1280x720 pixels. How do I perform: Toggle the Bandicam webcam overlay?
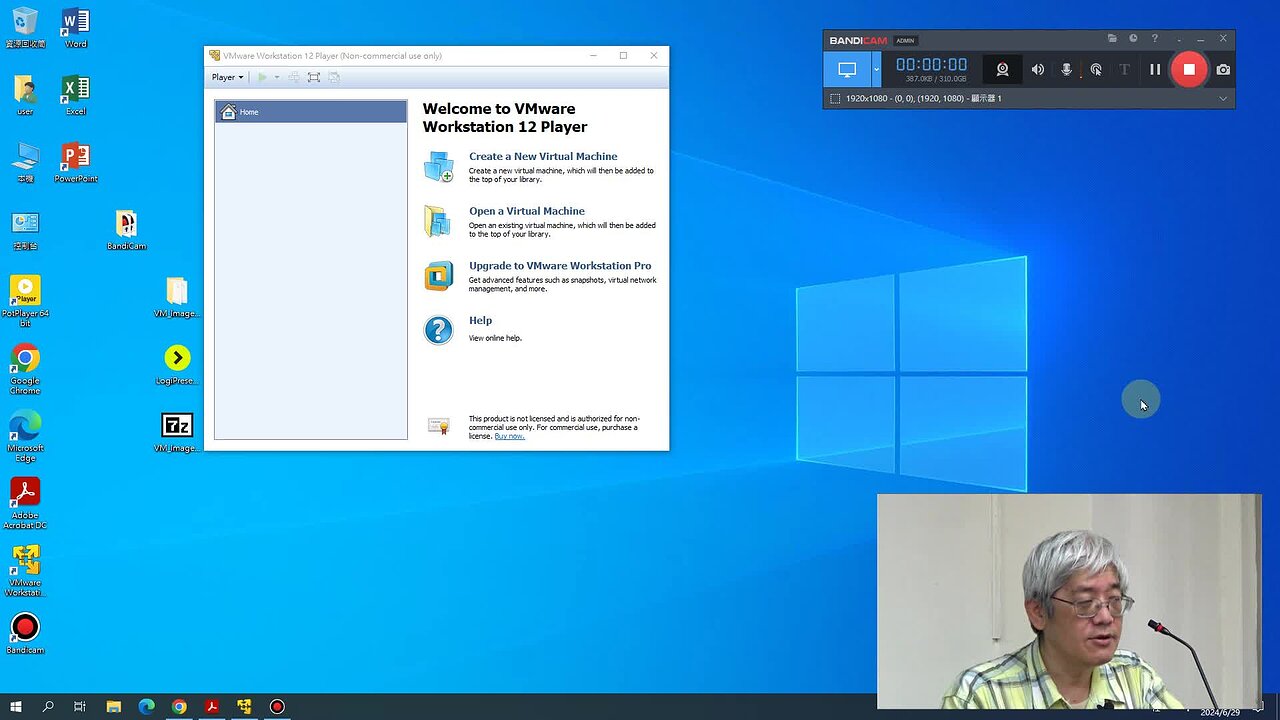tap(1002, 70)
